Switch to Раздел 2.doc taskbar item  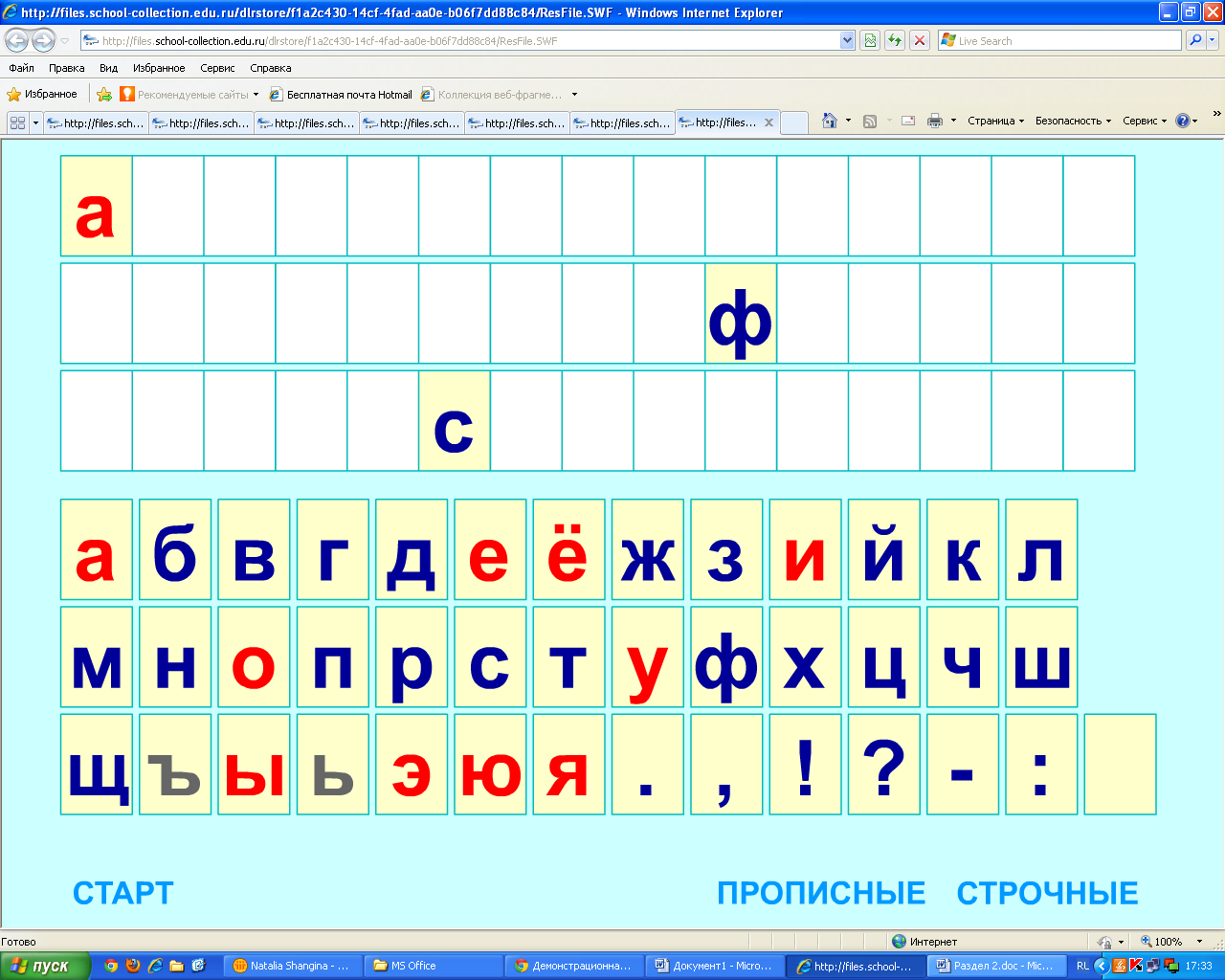(994, 966)
